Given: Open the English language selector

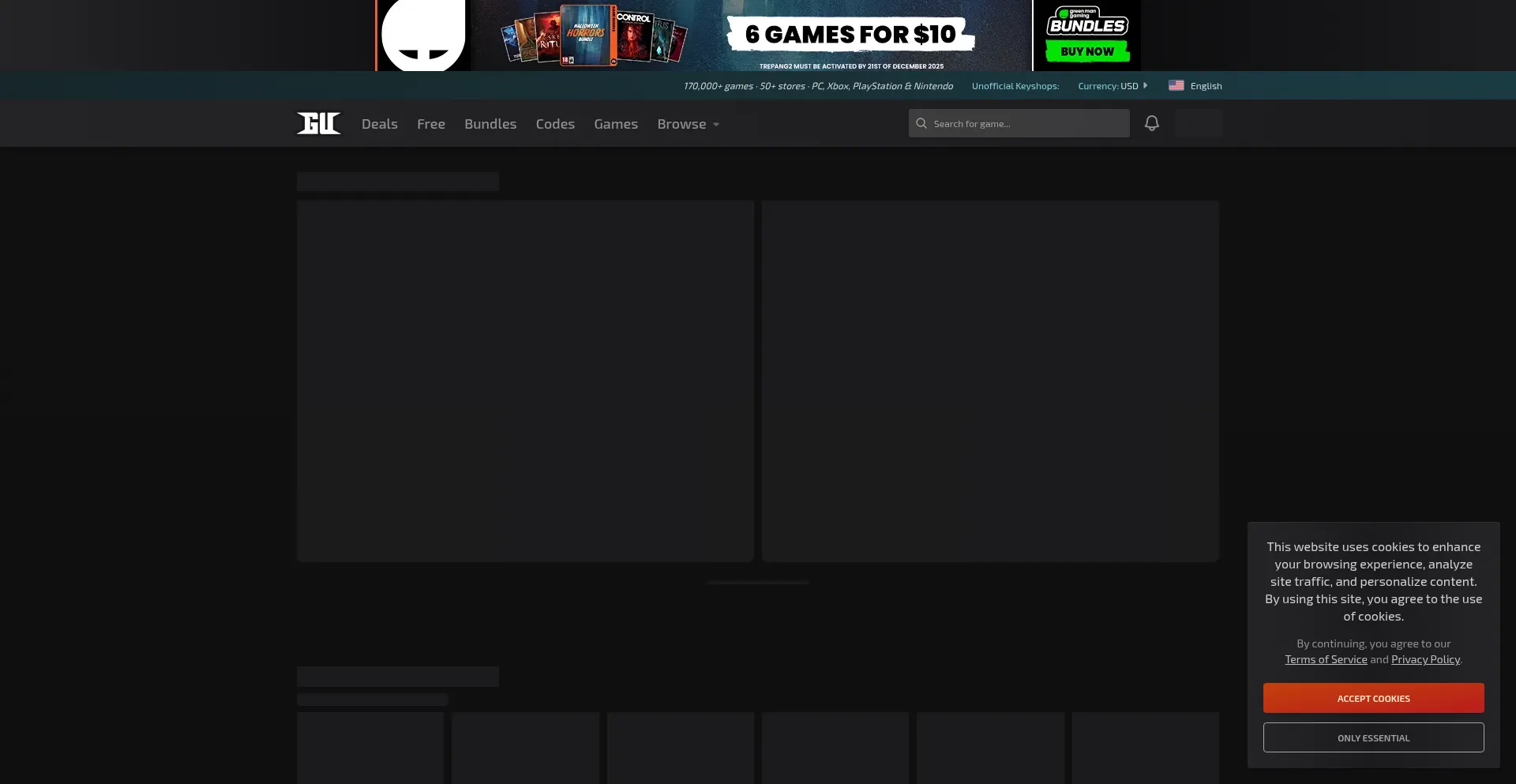Looking at the screenshot, I should (x=1206, y=86).
